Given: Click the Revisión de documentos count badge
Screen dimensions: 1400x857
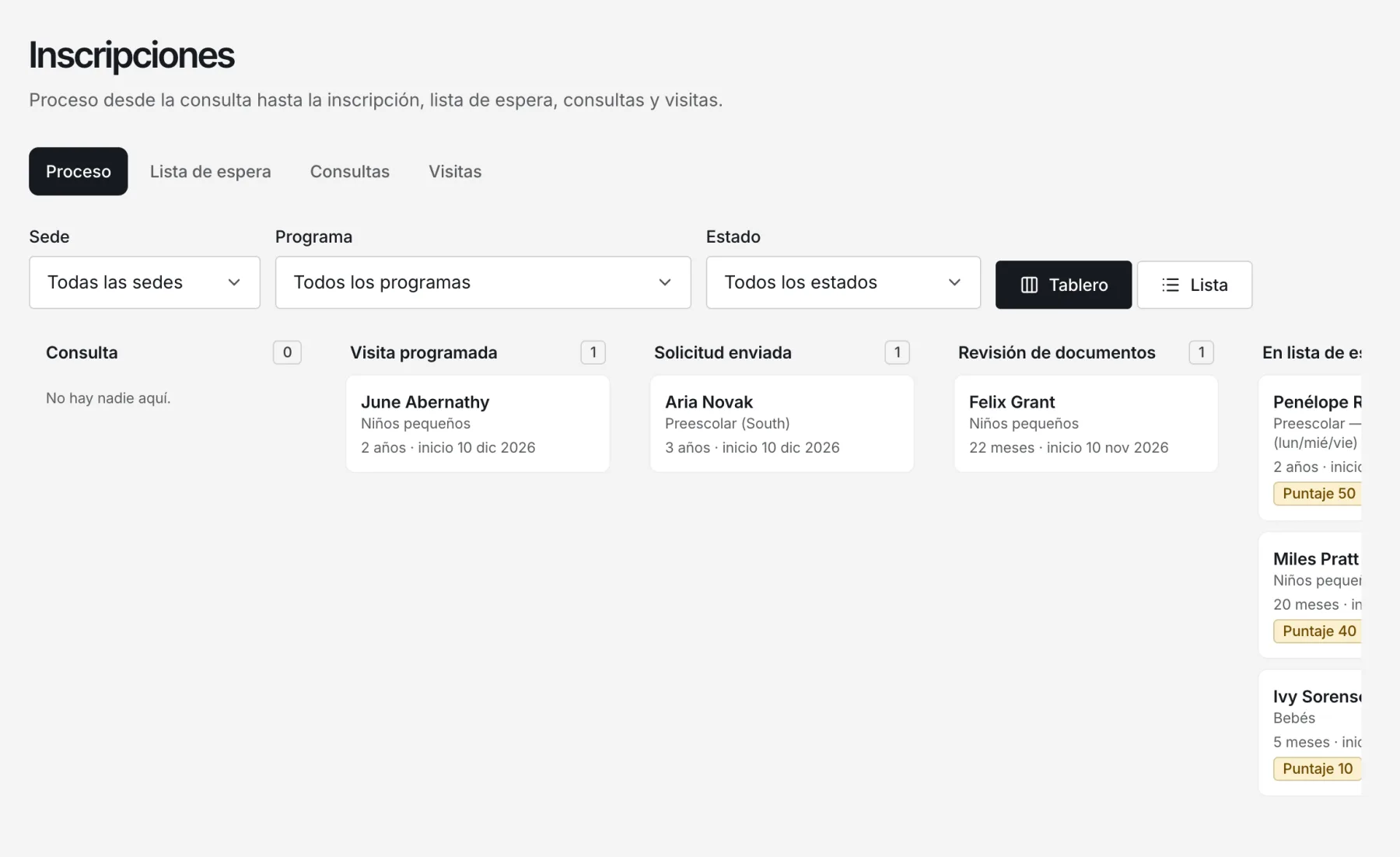Looking at the screenshot, I should [x=1201, y=352].
